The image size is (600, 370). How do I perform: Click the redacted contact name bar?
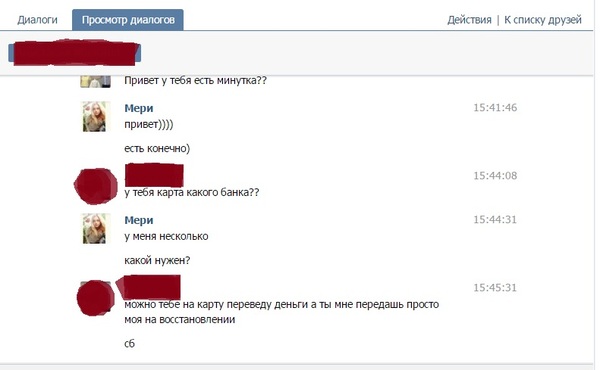point(74,52)
